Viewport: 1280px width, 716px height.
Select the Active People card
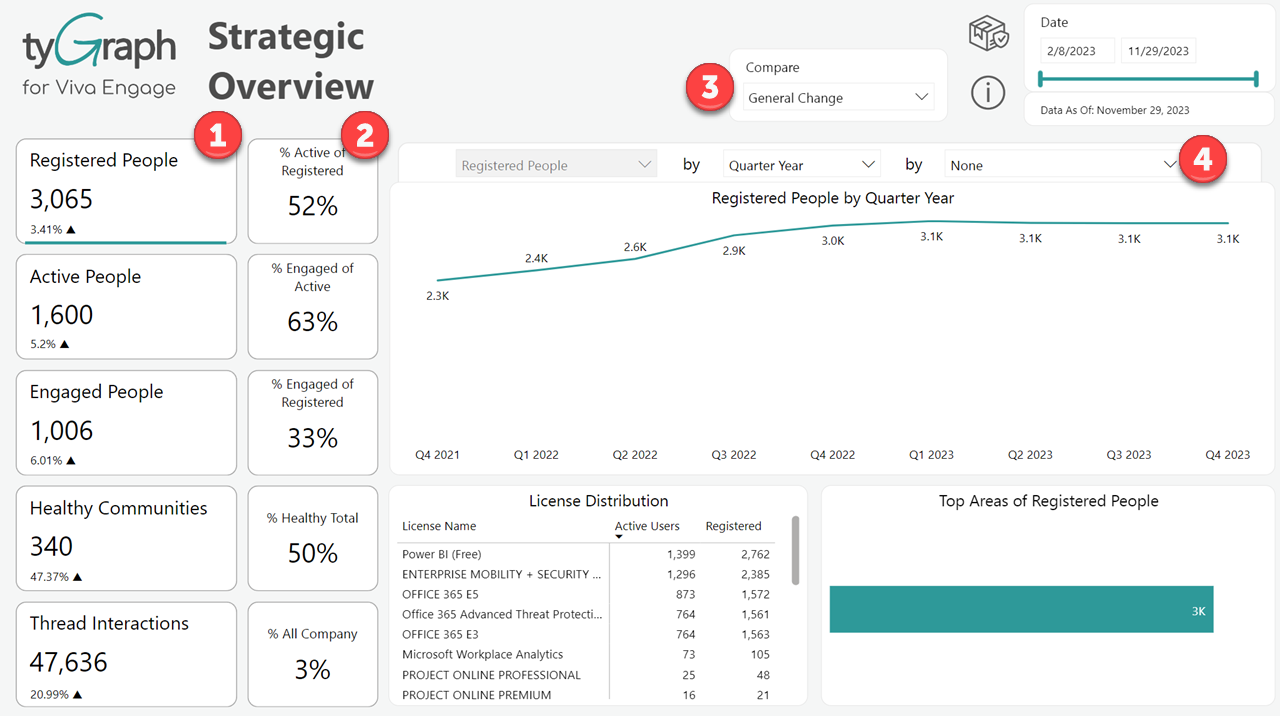coord(126,307)
